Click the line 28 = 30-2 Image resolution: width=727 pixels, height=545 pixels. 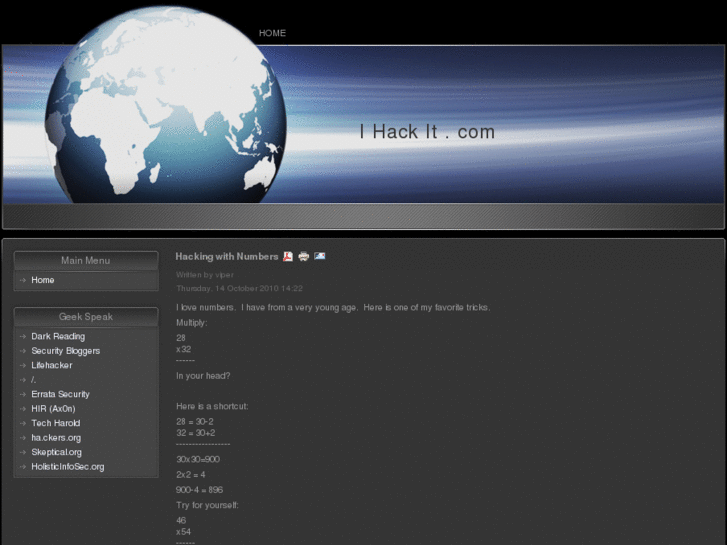tap(195, 422)
